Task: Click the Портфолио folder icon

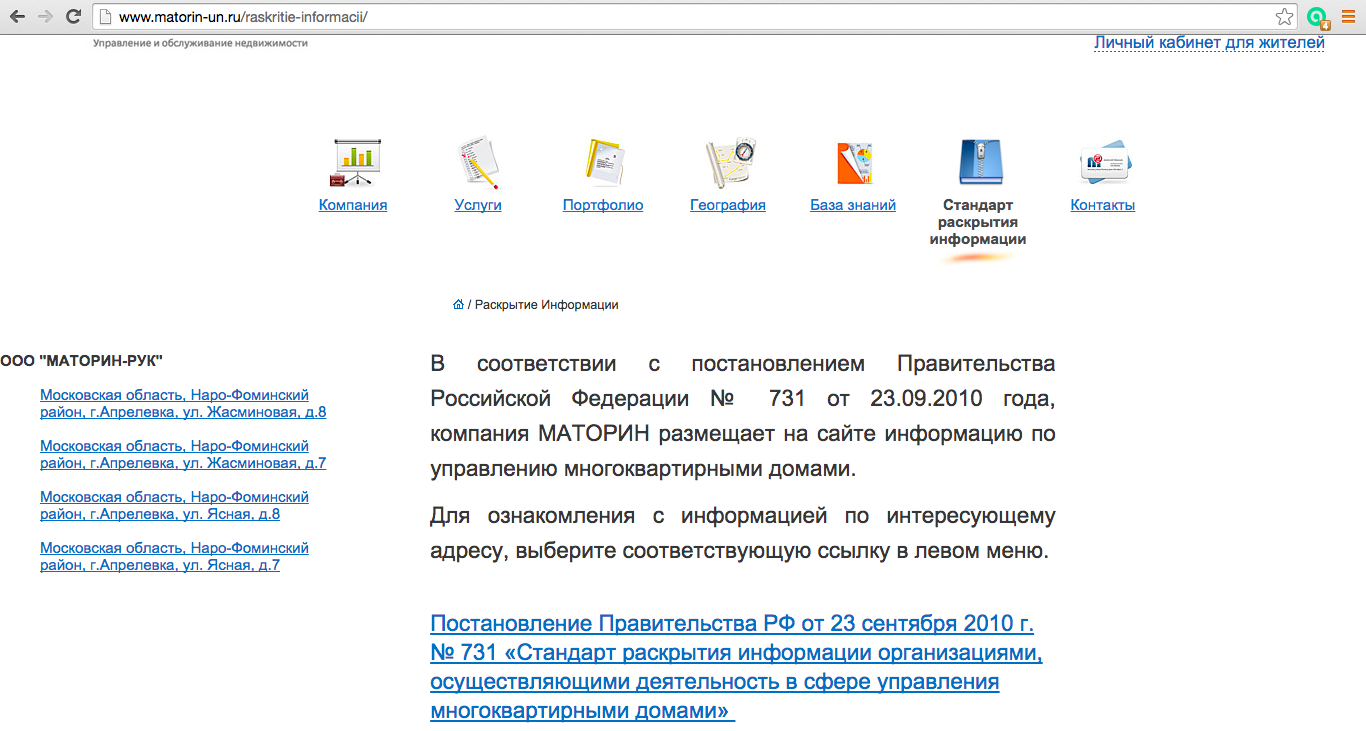Action: tap(603, 162)
